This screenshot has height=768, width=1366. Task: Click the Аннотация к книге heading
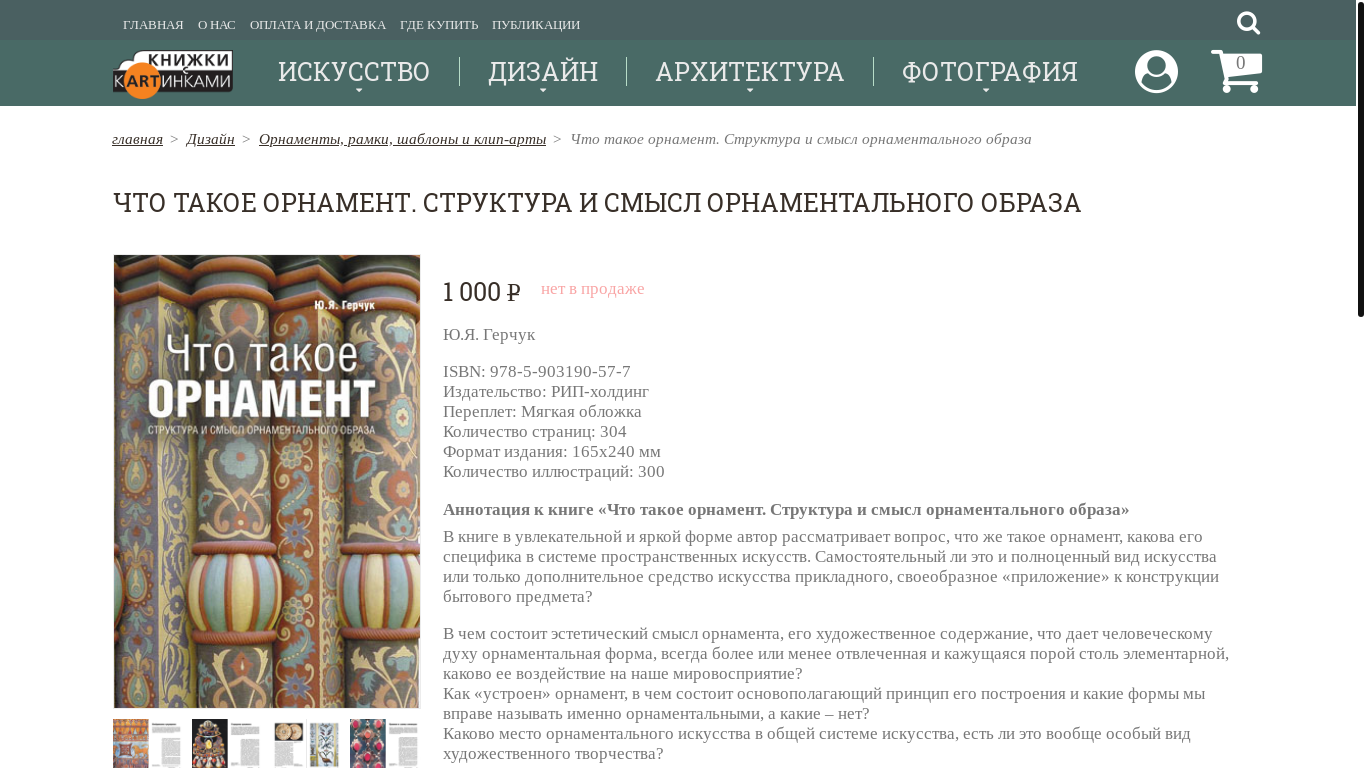coord(786,510)
